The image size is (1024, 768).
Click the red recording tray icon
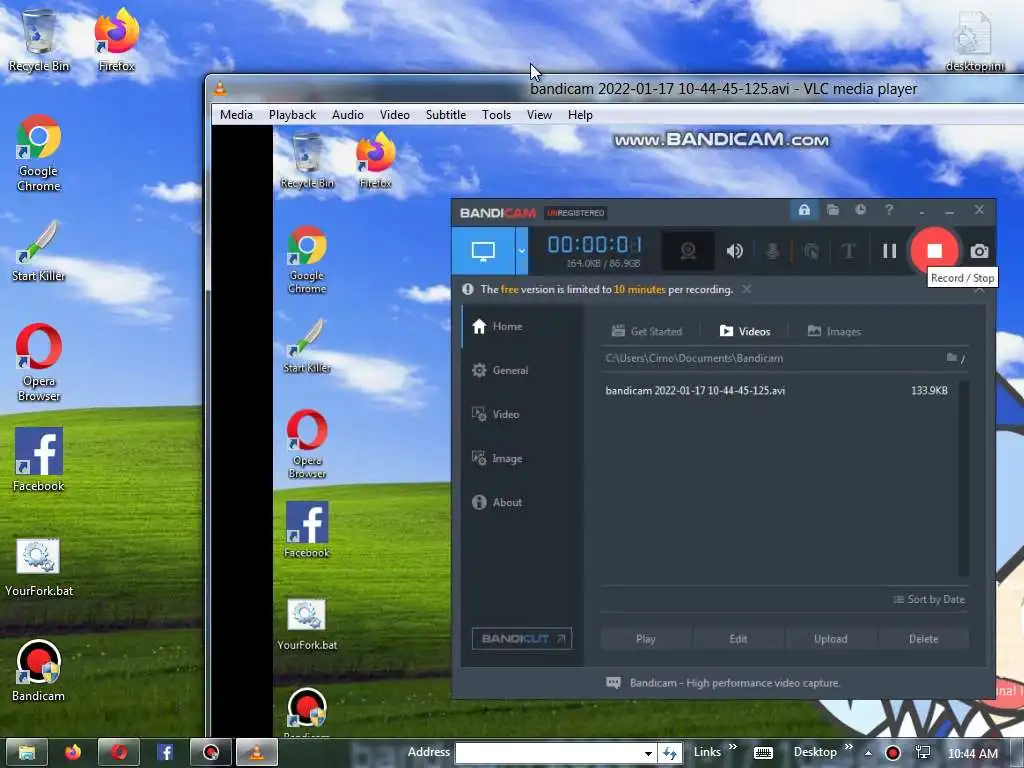[x=892, y=753]
